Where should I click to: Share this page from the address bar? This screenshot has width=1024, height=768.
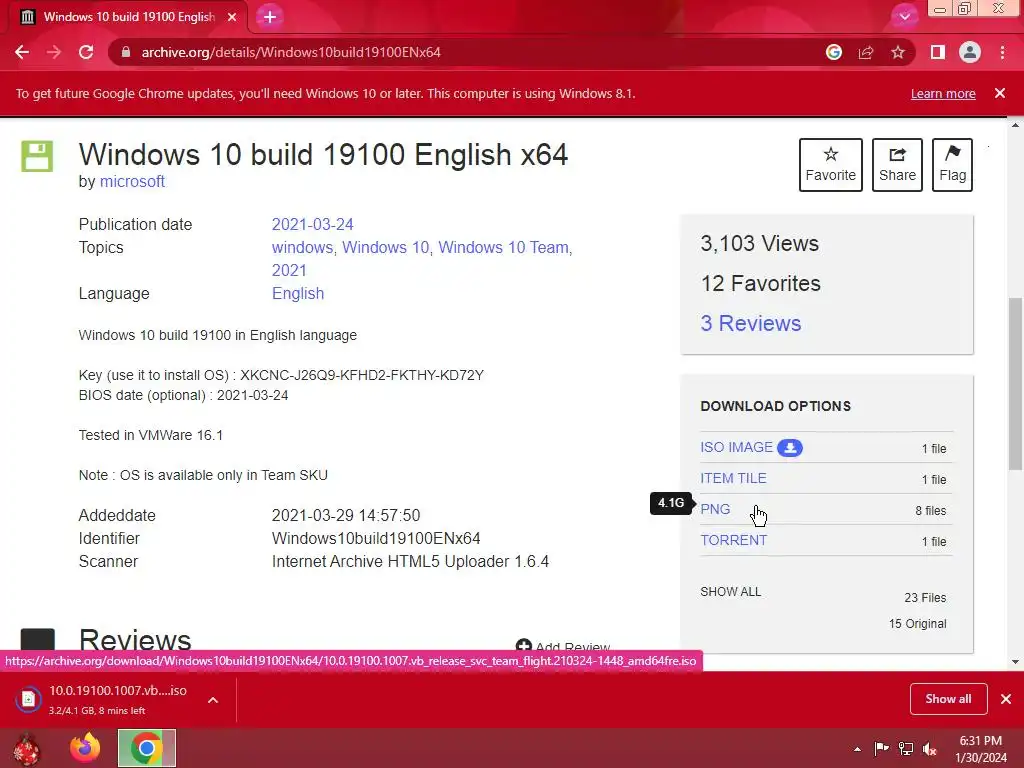866,52
